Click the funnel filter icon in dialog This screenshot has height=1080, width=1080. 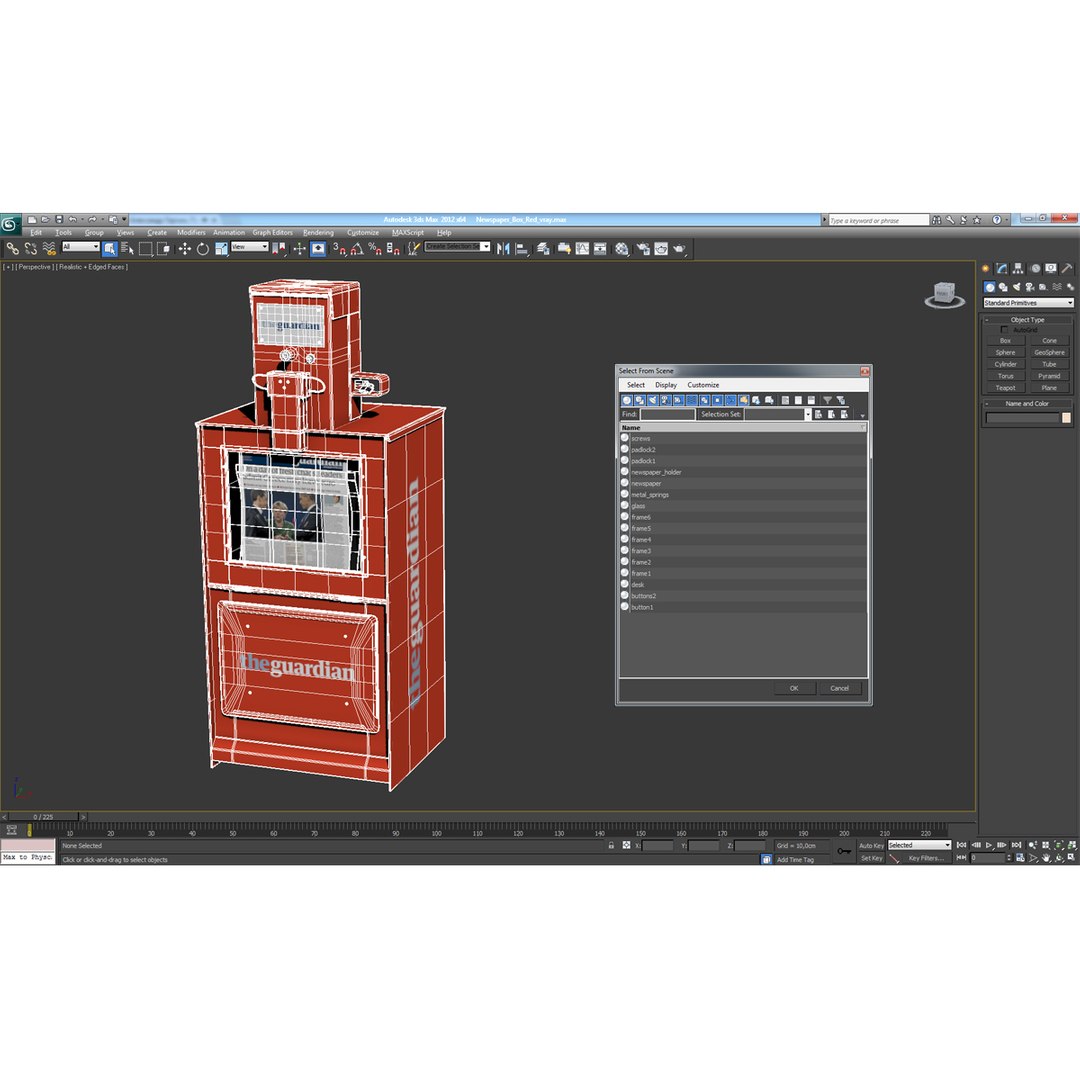[827, 400]
